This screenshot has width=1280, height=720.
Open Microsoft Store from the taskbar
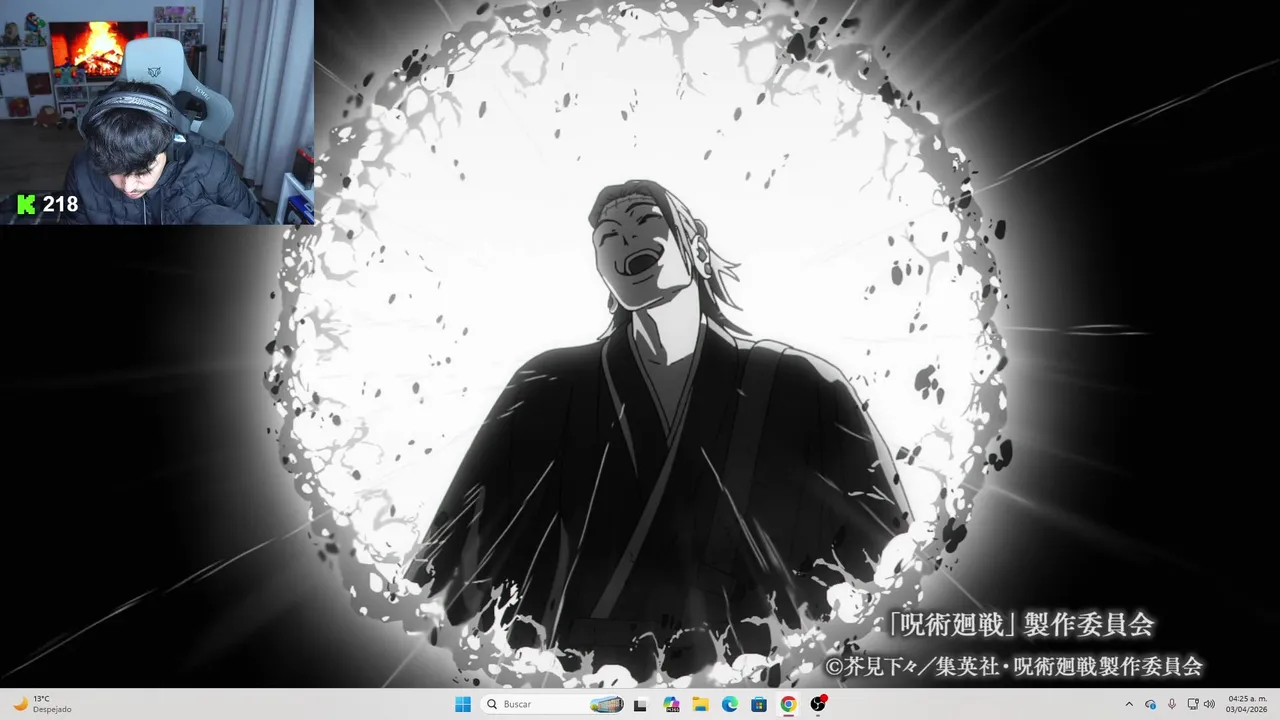pos(759,704)
